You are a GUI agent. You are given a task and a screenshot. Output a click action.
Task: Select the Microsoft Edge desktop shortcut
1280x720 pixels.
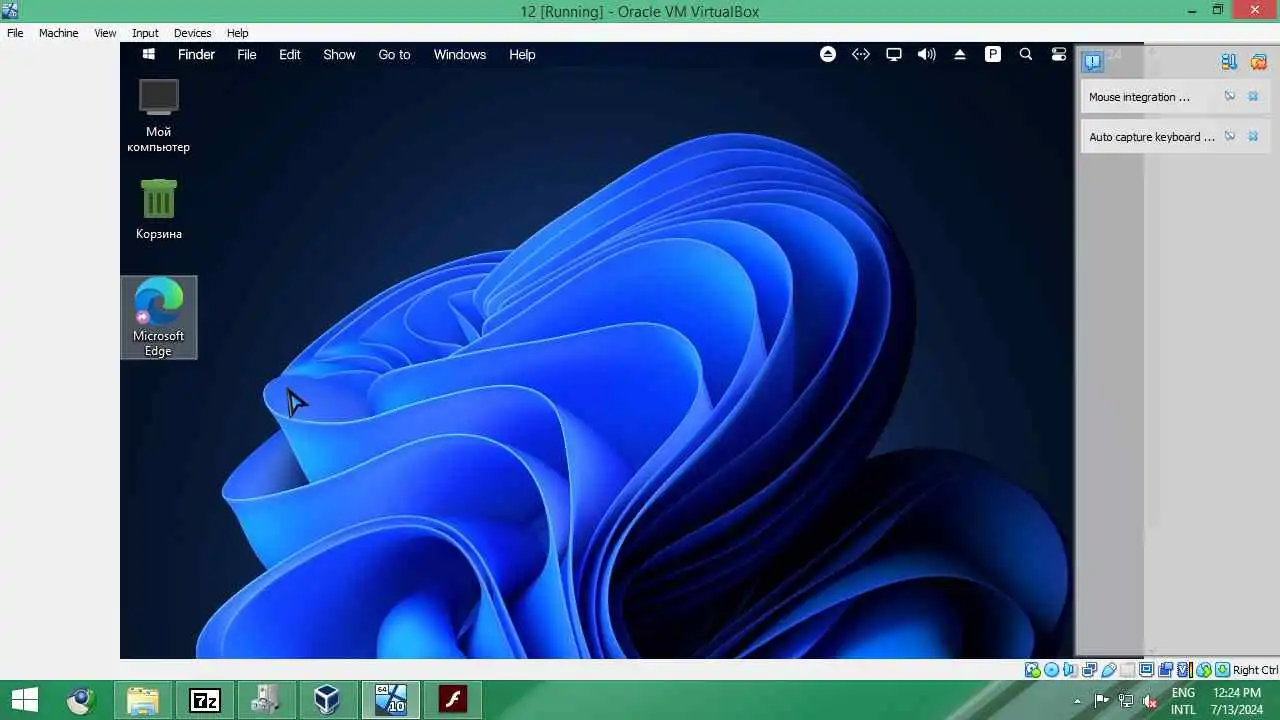pos(158,317)
